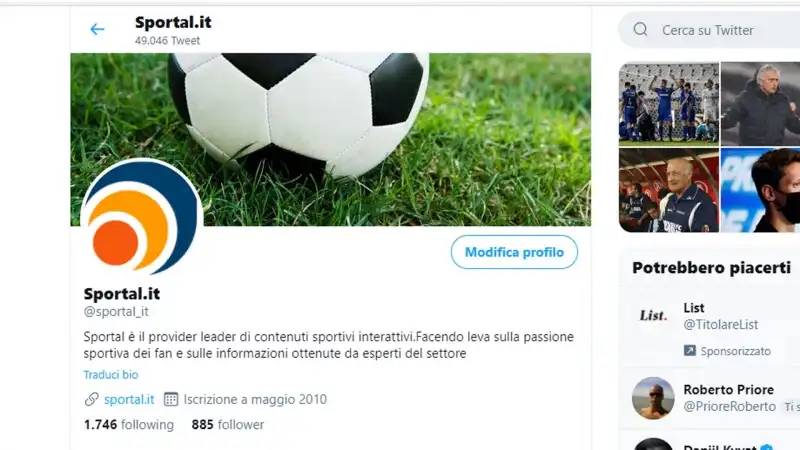Viewport: 800px width, 450px height.
Task: Open the blue team players photo thumbnail
Action: point(669,104)
